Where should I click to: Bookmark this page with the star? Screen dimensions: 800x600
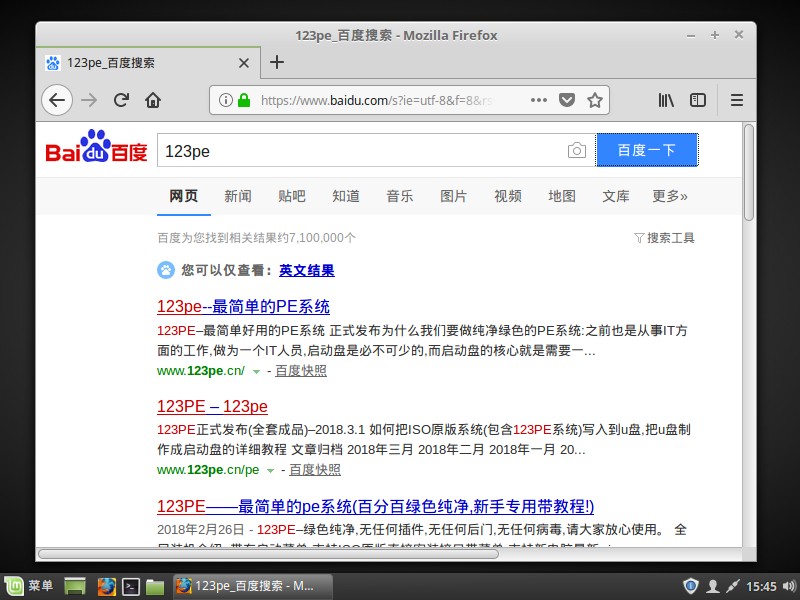coord(596,100)
